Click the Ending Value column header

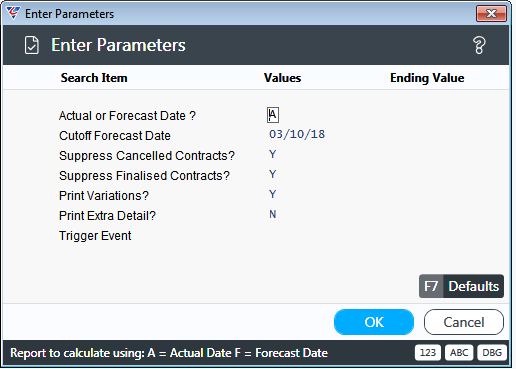click(427, 78)
